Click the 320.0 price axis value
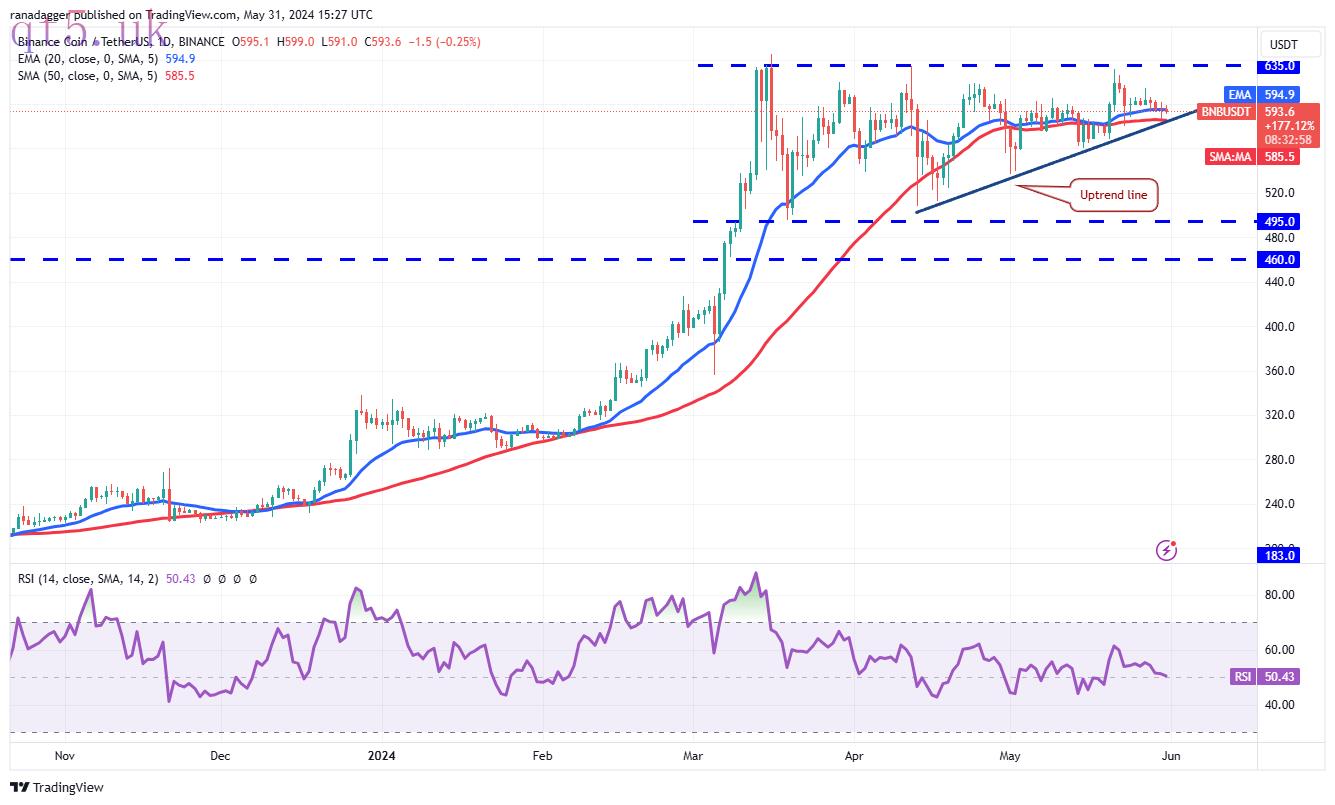 click(1282, 415)
